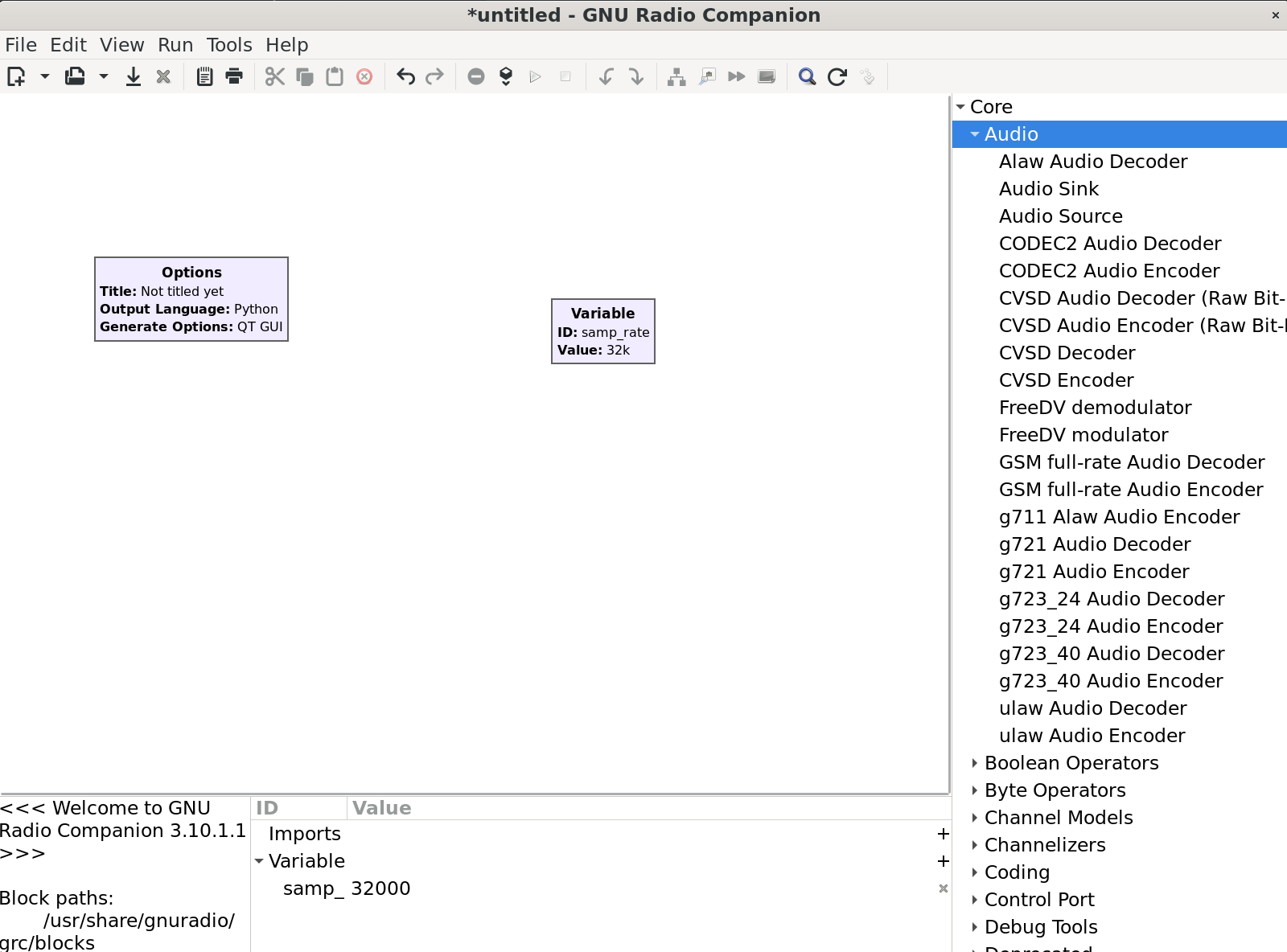This screenshot has width=1287, height=952.
Task: Open the View menu
Action: pos(122,45)
